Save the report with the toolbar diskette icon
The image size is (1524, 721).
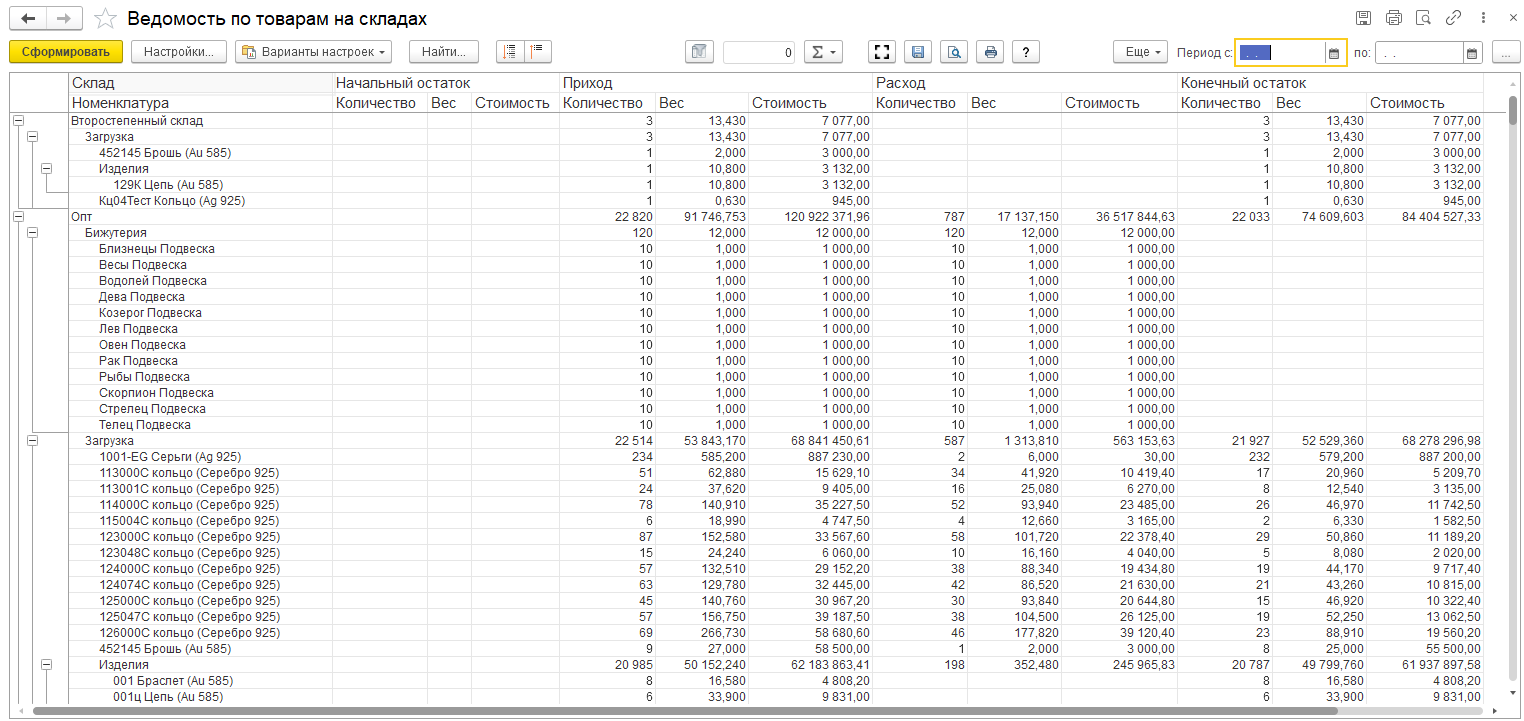[x=918, y=52]
